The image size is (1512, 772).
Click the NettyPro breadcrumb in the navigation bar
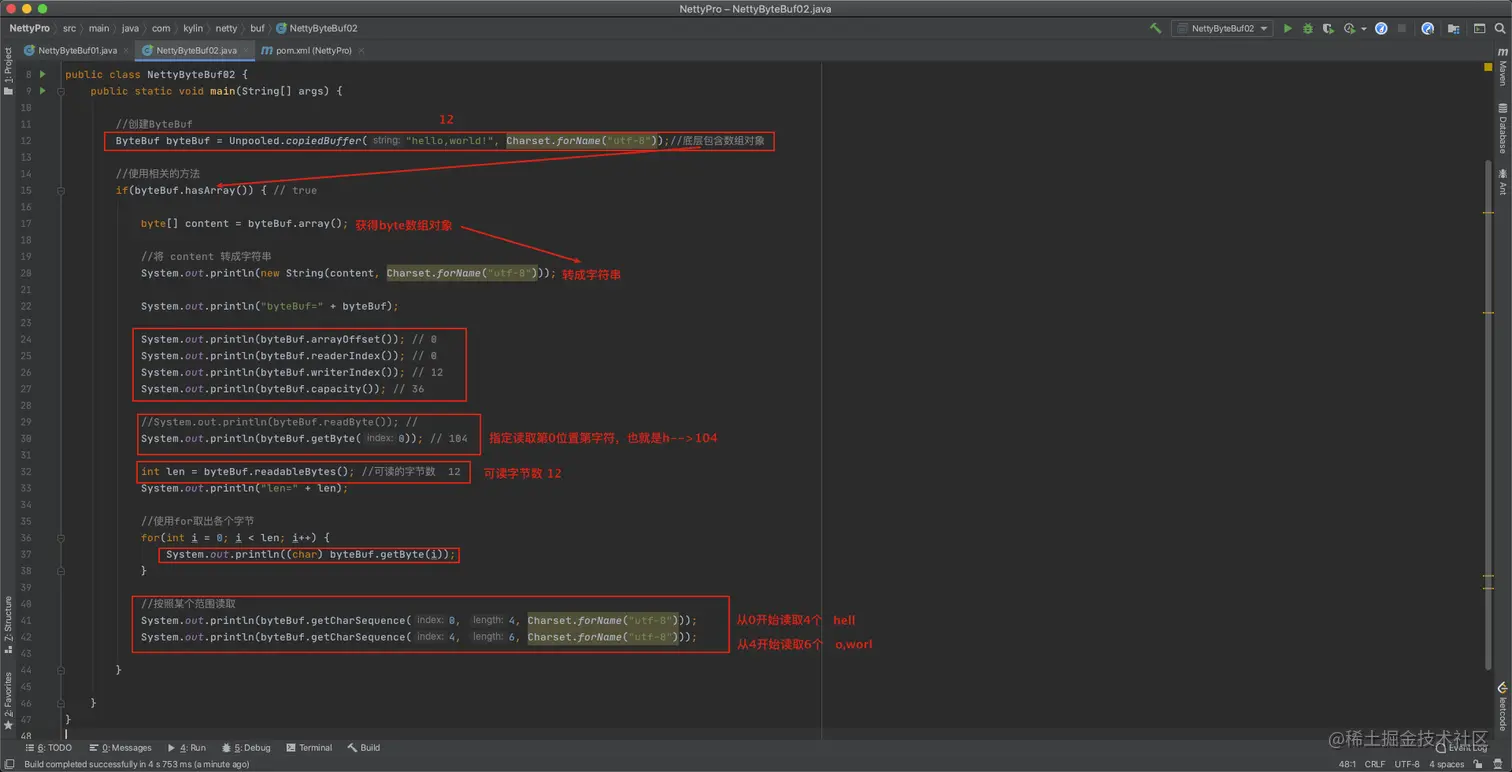(x=29, y=29)
